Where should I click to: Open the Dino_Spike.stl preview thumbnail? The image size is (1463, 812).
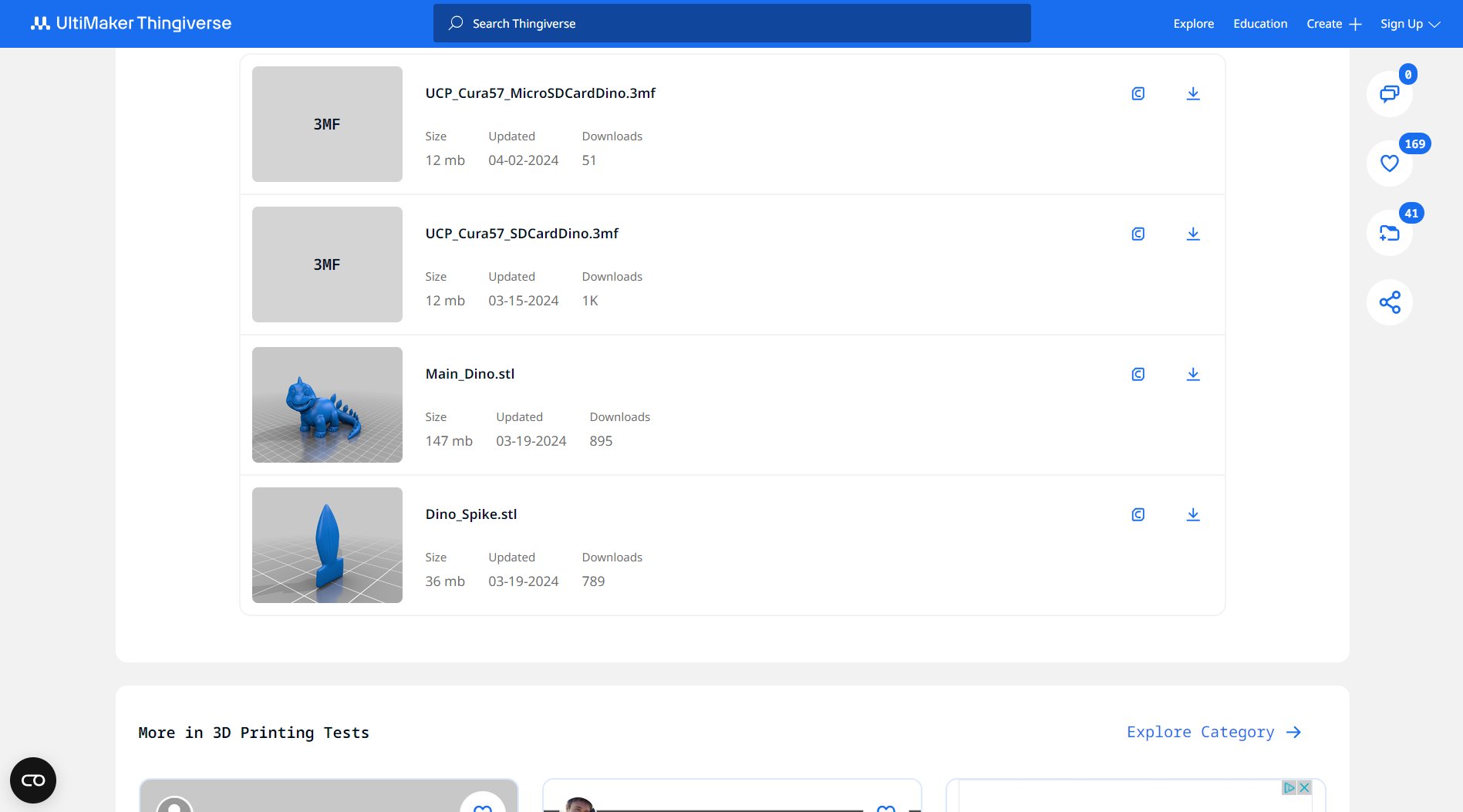click(327, 545)
